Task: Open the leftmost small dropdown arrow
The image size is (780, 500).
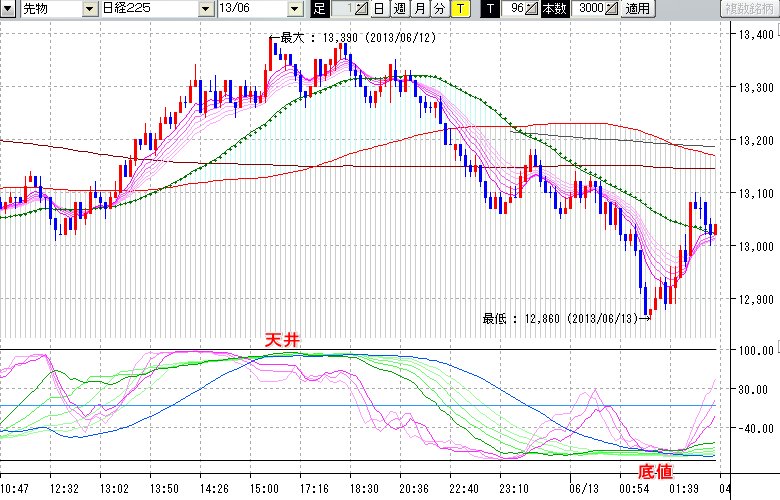Action: pyautogui.click(x=8, y=9)
